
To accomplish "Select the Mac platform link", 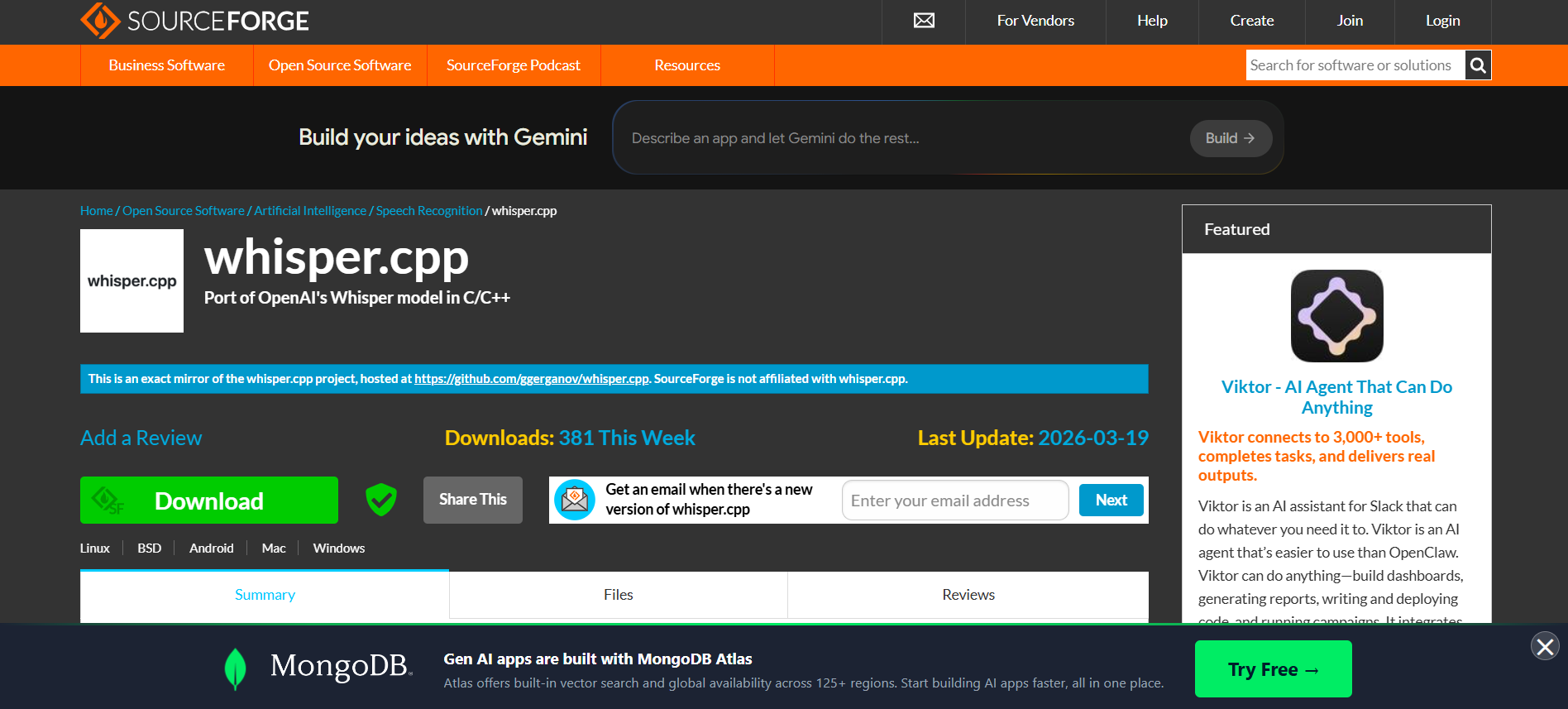I will tap(274, 549).
